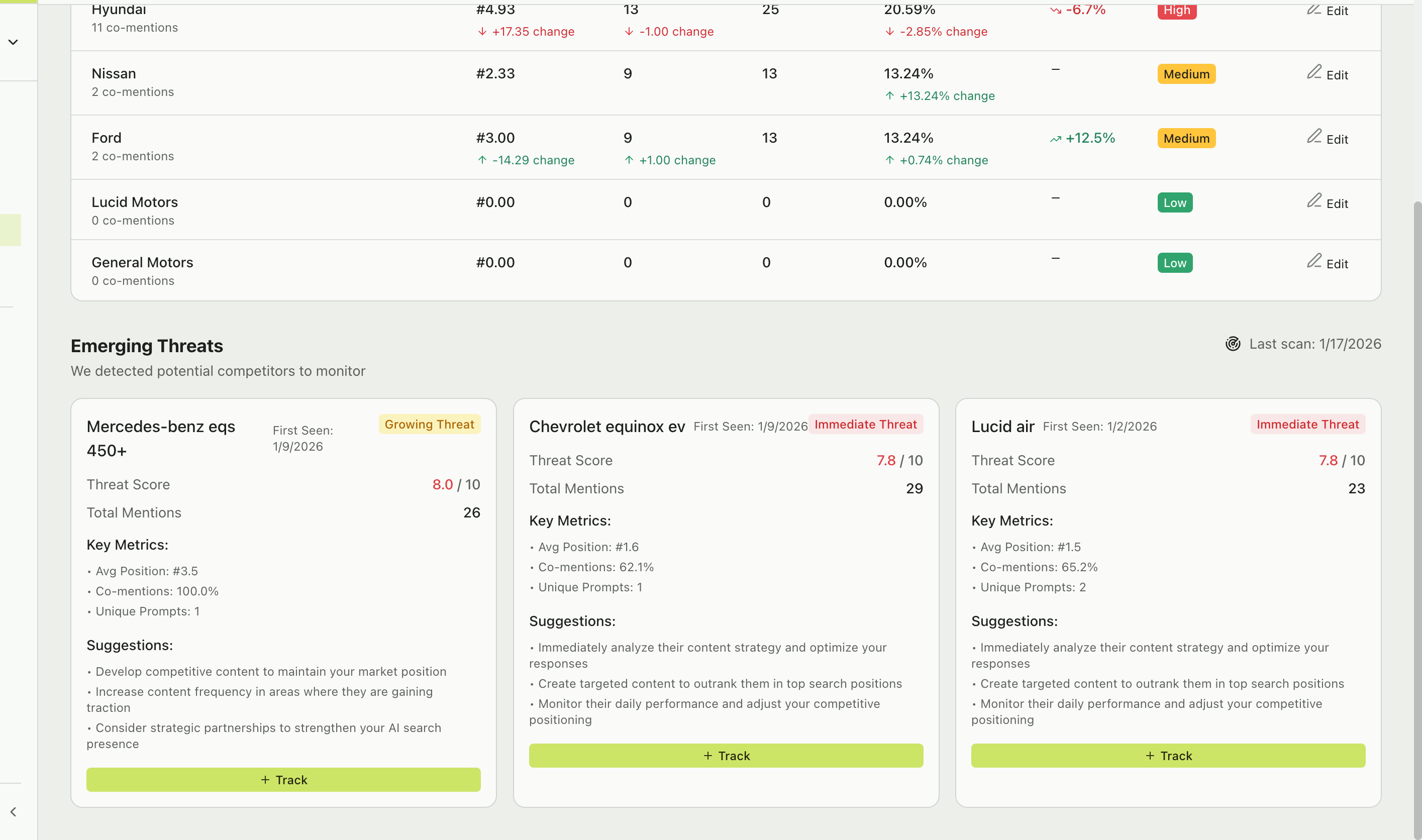Track the Chevrolet equinox ev competitor
This screenshot has width=1422, height=840.
[726, 755]
